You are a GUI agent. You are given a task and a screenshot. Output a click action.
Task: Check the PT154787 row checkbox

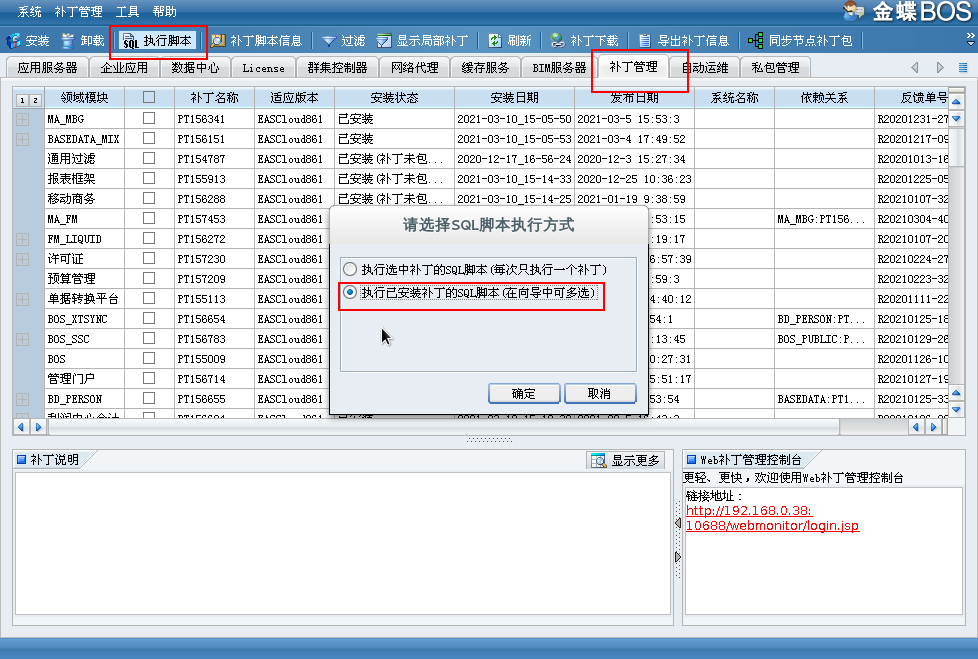click(x=149, y=158)
